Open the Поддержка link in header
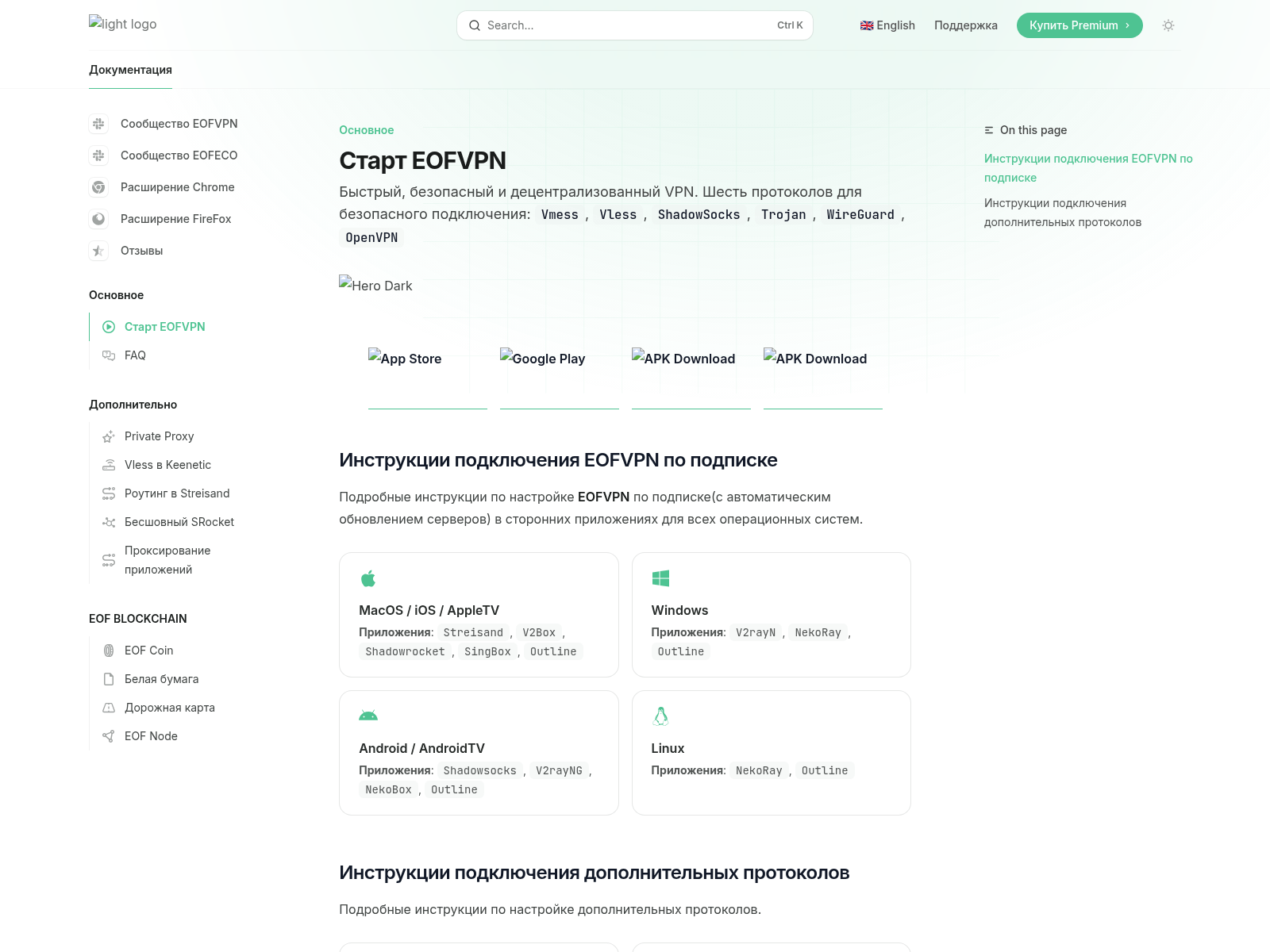1270x952 pixels. (x=965, y=25)
